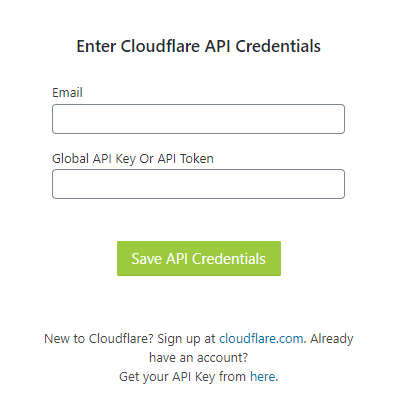Place cursor in the API token textbox

(x=198, y=184)
